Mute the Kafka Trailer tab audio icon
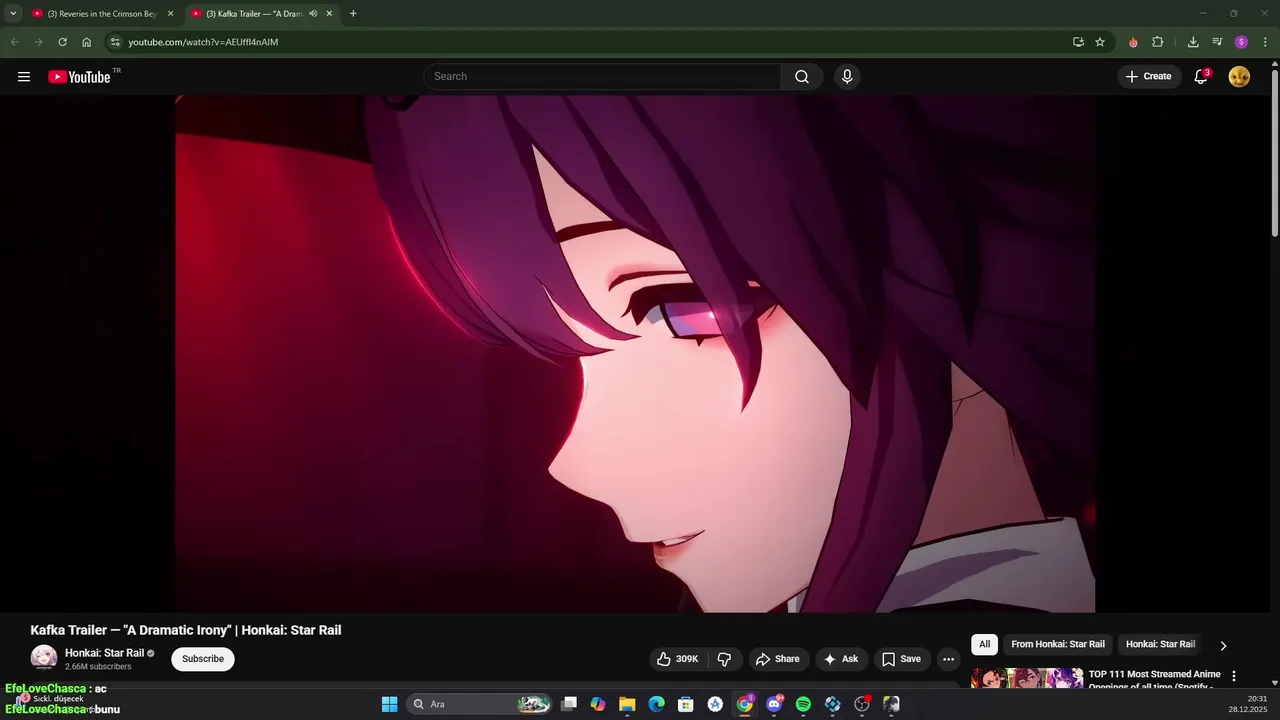The width and height of the screenshot is (1280, 720). coord(313,14)
